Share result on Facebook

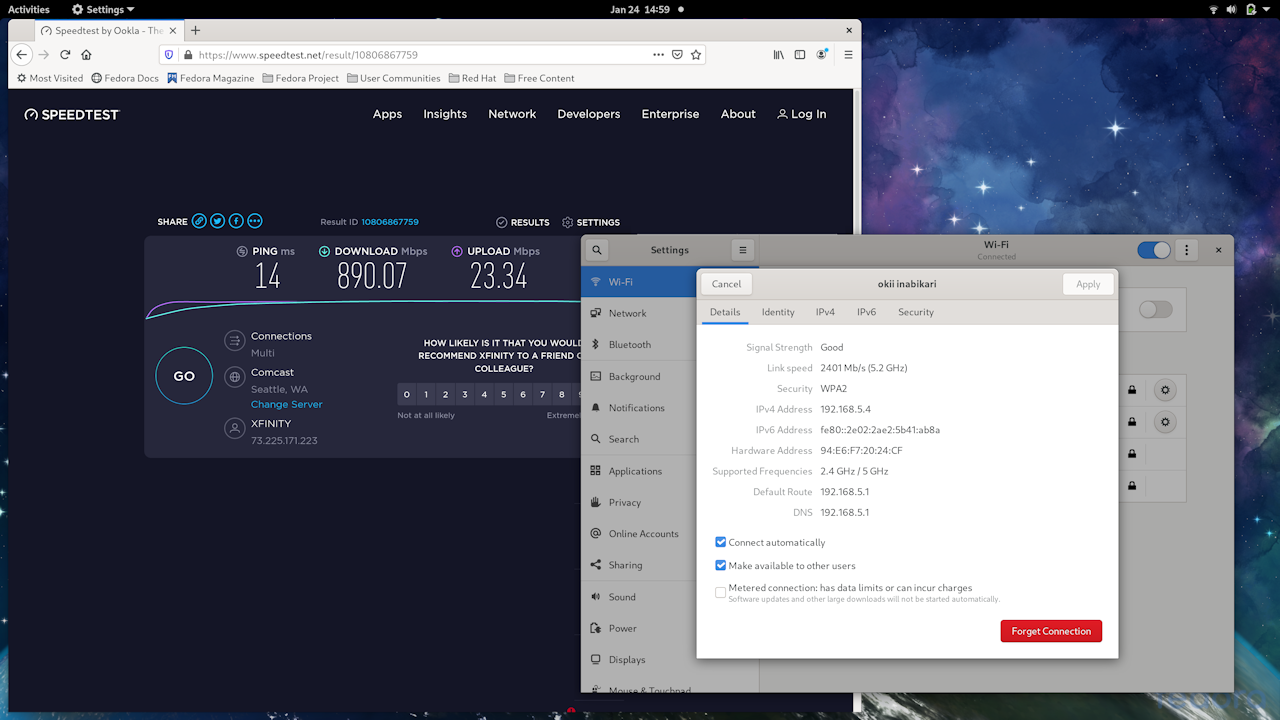click(x=236, y=221)
